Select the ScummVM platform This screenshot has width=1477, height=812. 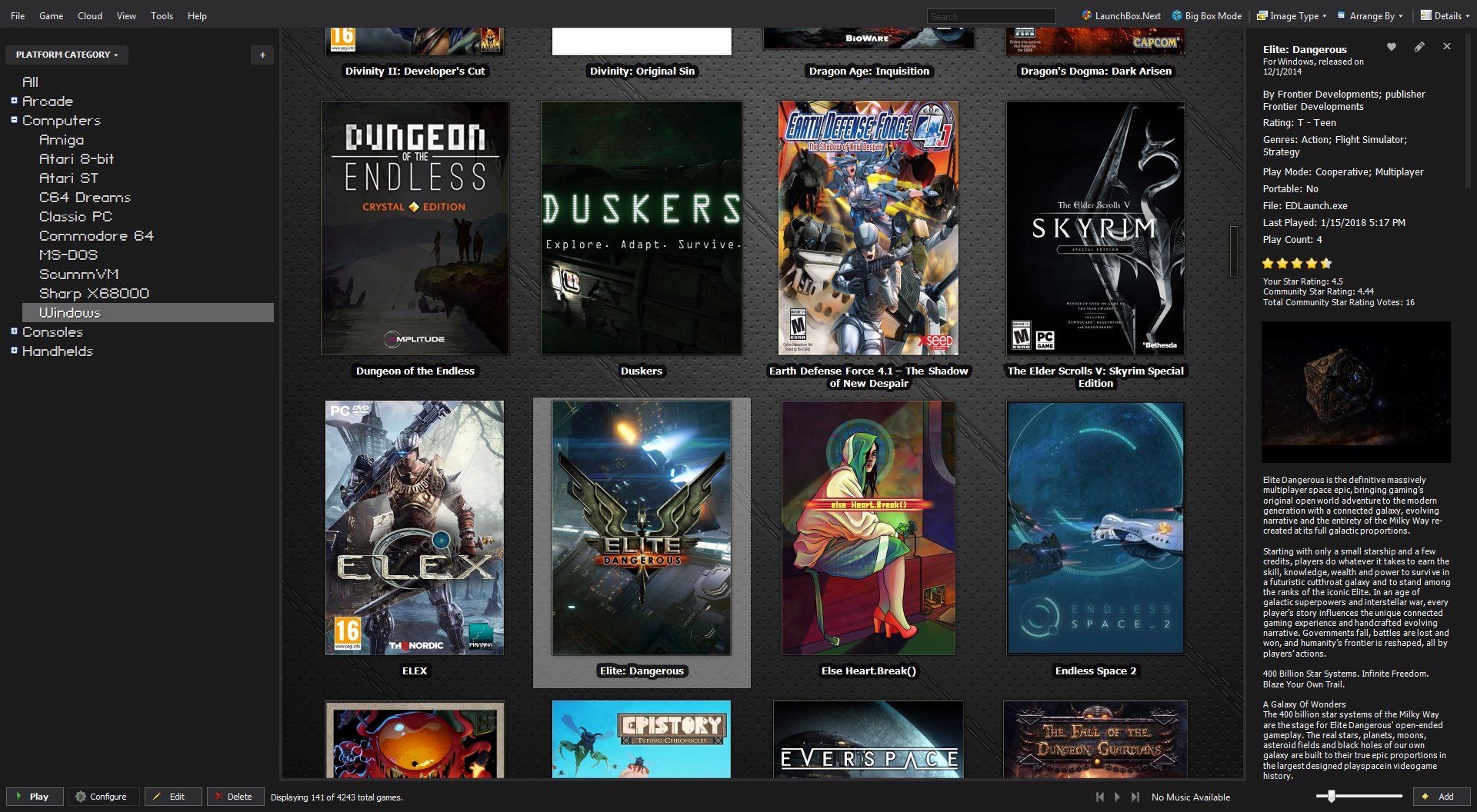pyautogui.click(x=78, y=274)
